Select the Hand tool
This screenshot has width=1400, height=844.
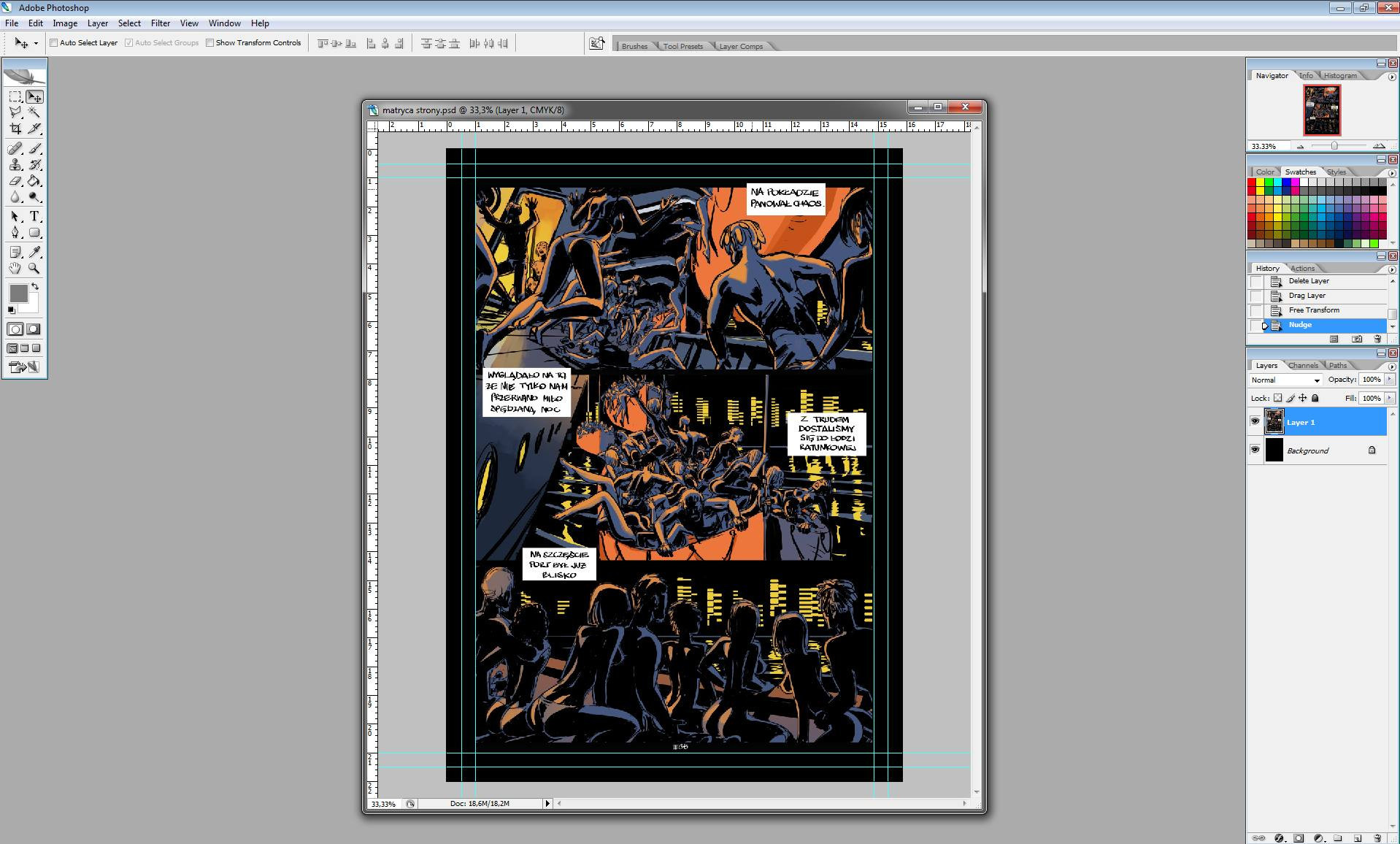point(15,268)
